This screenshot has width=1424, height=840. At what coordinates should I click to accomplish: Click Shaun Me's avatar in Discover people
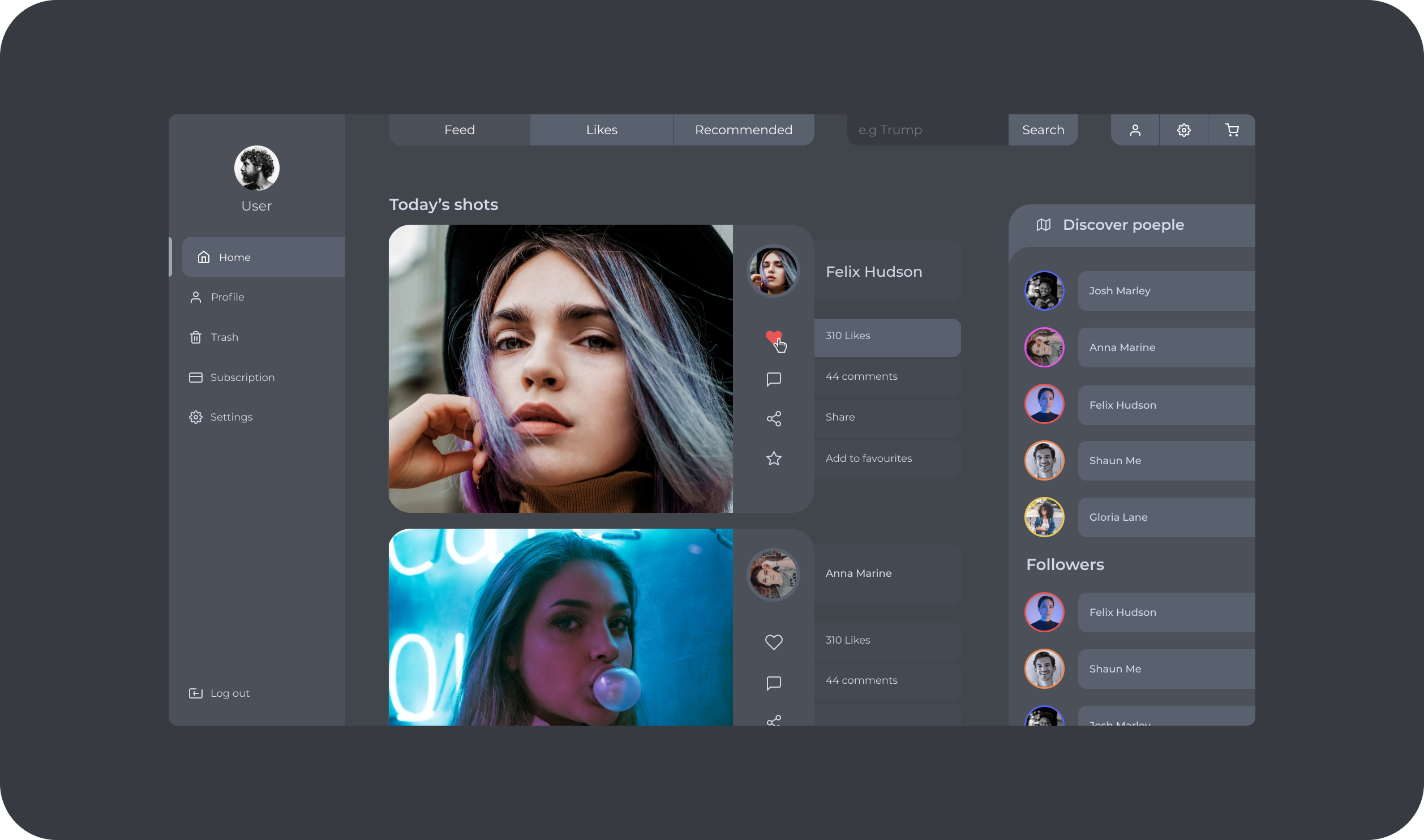point(1044,460)
